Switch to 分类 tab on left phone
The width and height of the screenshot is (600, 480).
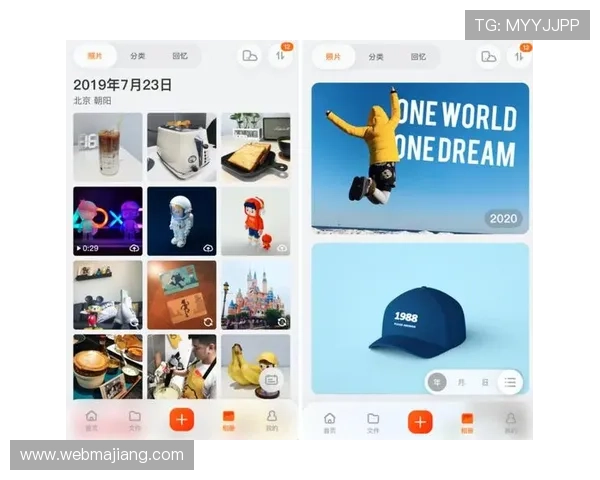(x=137, y=56)
